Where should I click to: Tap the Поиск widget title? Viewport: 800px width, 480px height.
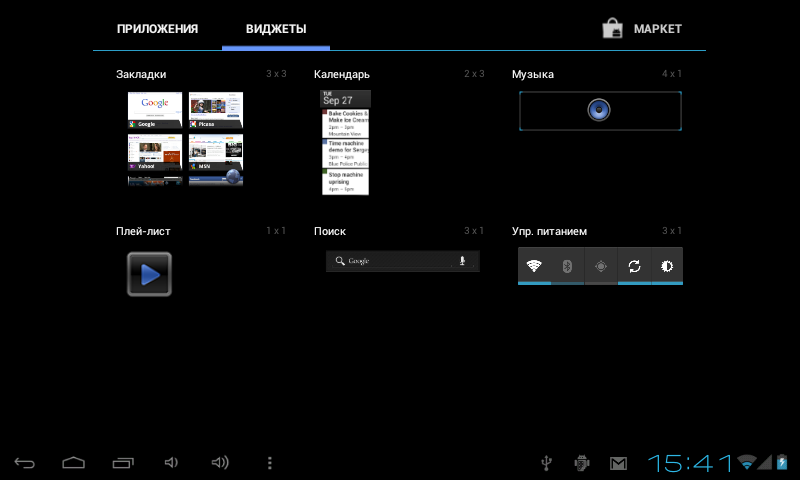click(330, 231)
